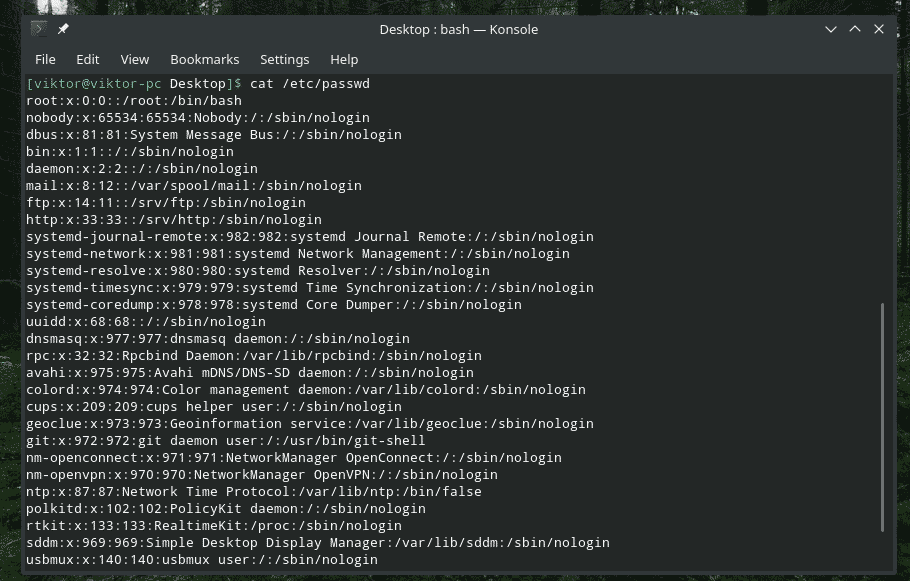Click the 'systemd-timesync' line
910x581 pixels.
point(310,287)
